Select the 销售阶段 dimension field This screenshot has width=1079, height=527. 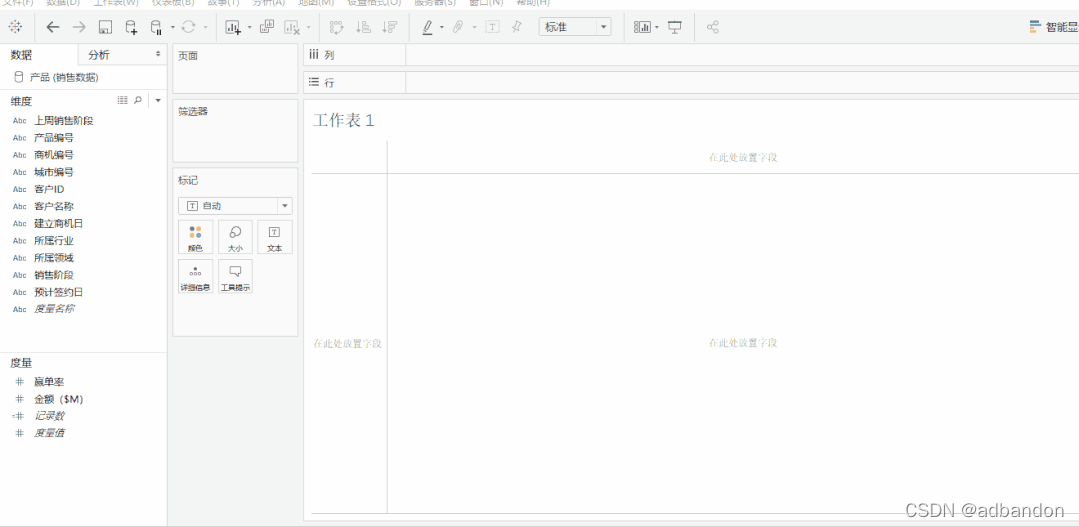point(54,275)
